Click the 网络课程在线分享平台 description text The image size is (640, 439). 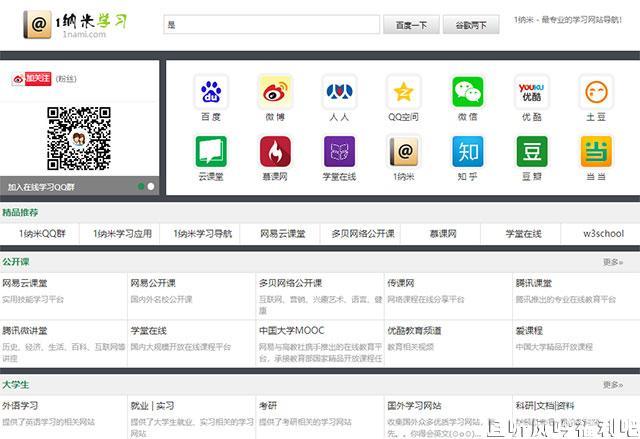click(x=426, y=299)
